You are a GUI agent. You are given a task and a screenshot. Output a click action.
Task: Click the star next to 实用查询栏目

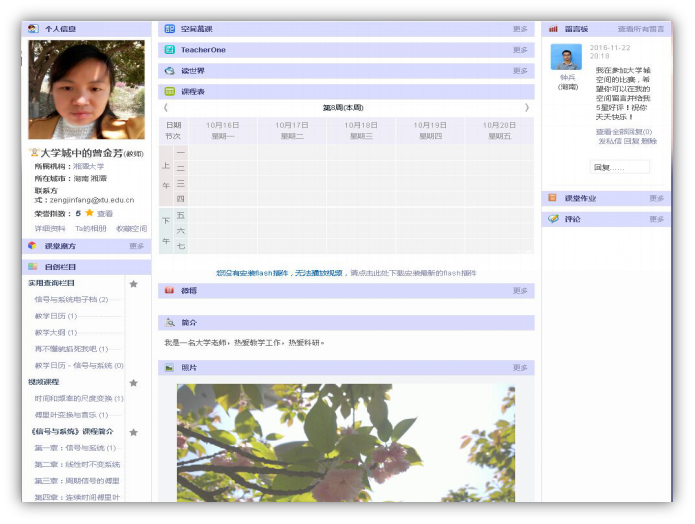pyautogui.click(x=133, y=284)
